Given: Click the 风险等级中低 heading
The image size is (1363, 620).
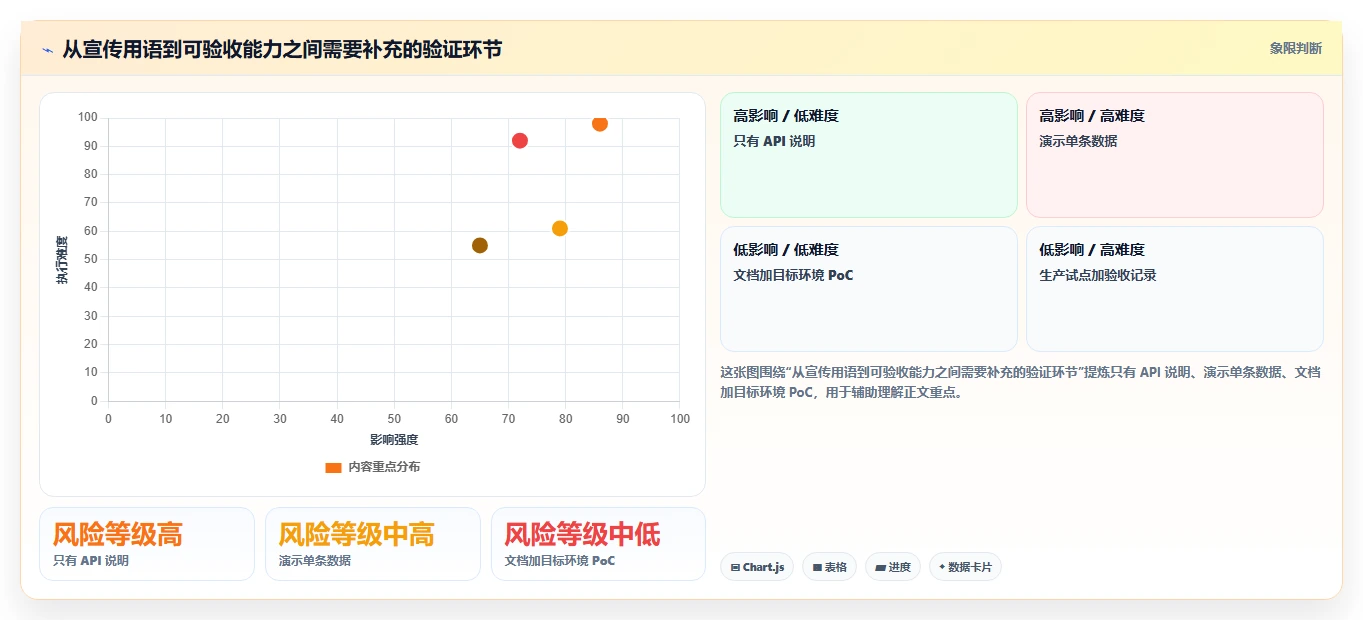Looking at the screenshot, I should pyautogui.click(x=583, y=534).
